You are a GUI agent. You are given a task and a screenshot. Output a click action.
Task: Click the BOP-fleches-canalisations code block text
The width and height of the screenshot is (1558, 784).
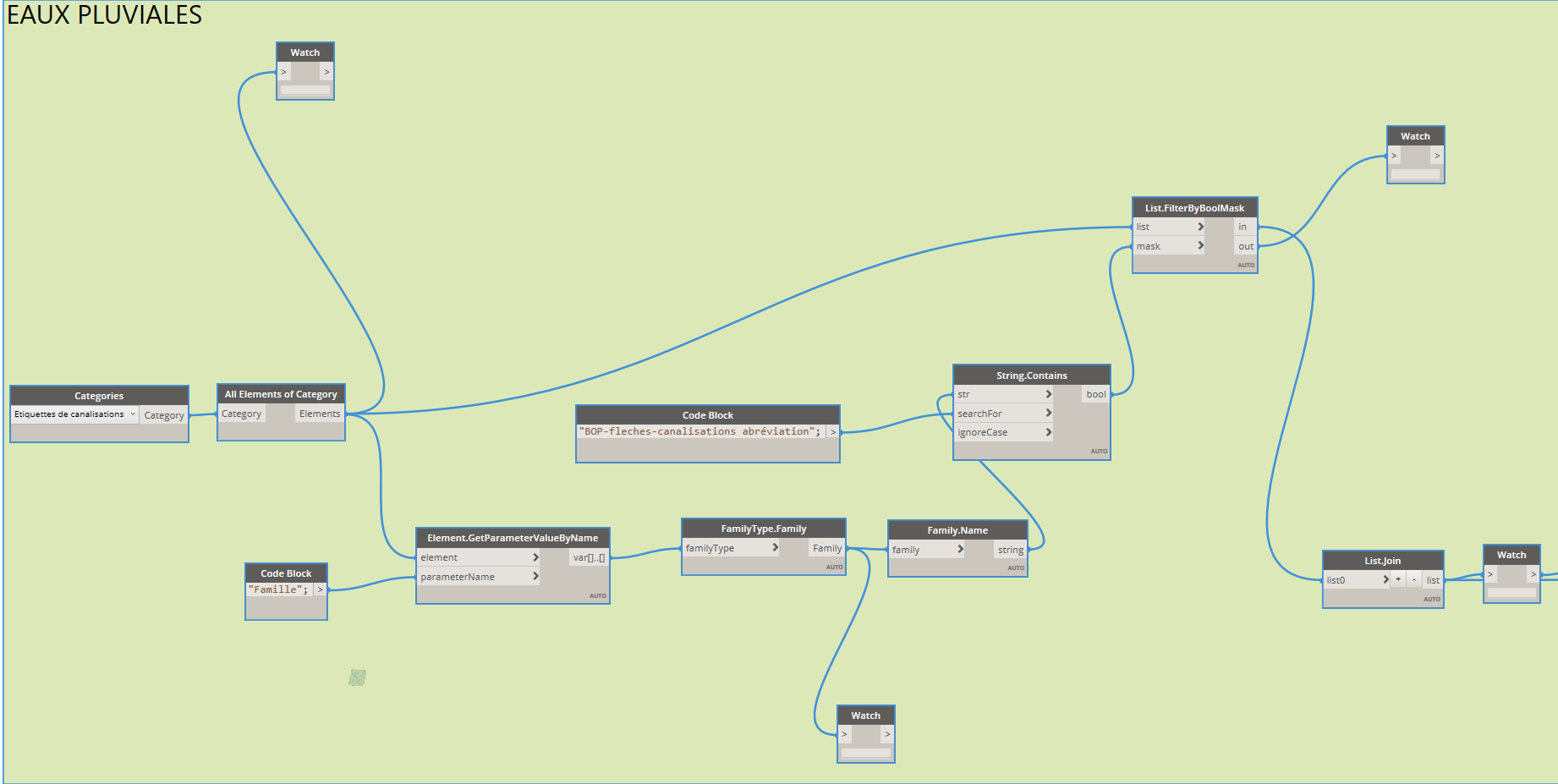pyautogui.click(x=699, y=431)
